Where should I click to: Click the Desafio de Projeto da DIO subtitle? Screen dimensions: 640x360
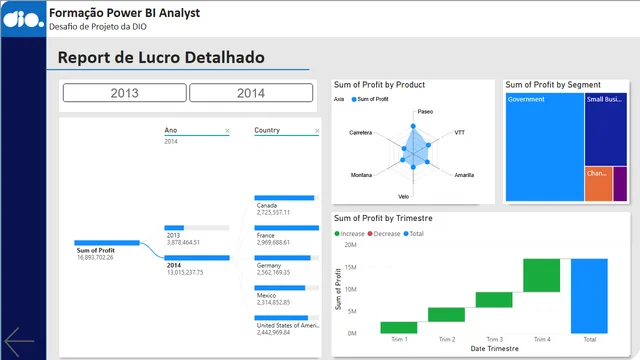point(98,27)
